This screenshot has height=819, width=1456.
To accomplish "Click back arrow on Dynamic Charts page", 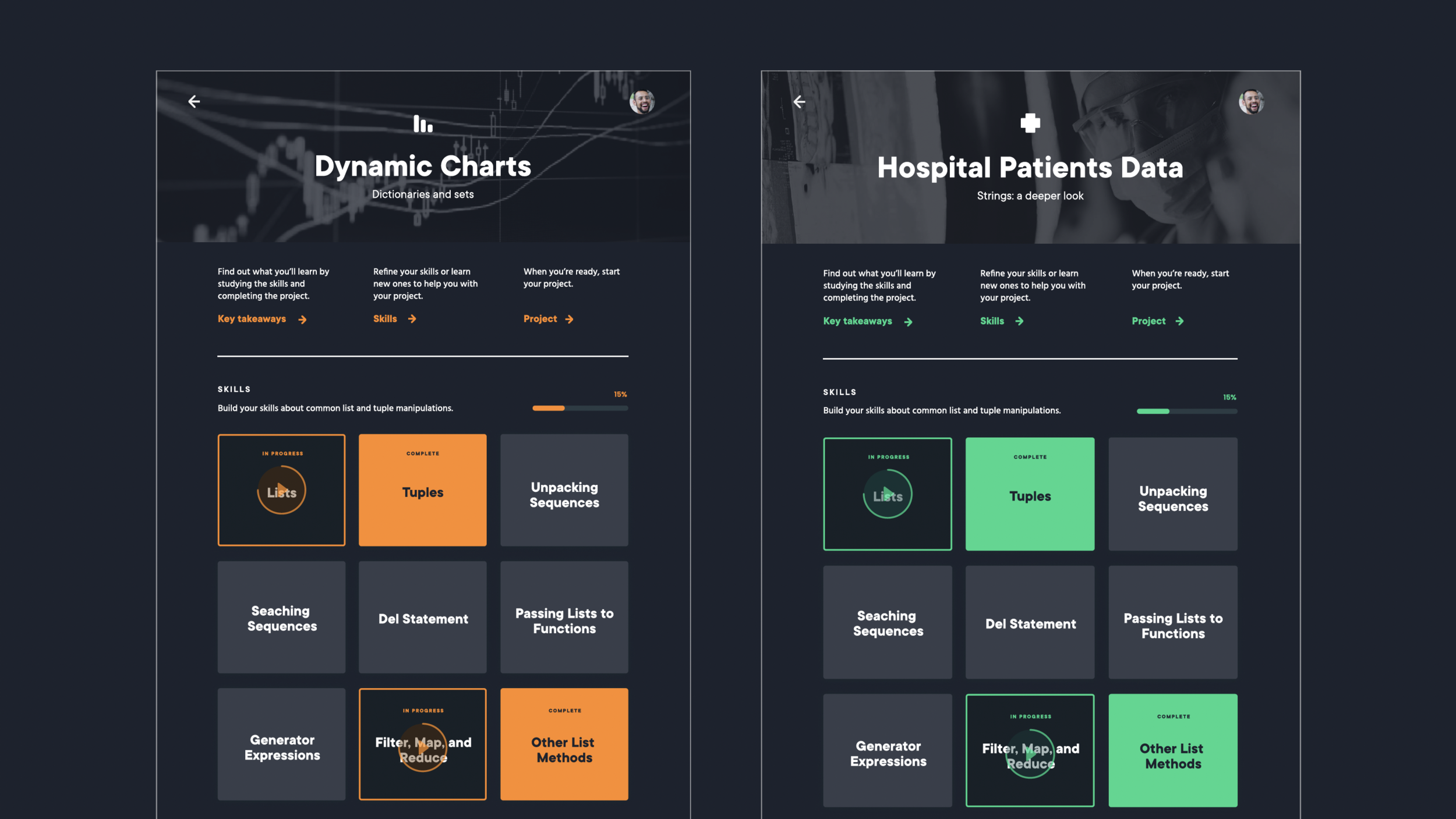I will pyautogui.click(x=194, y=102).
